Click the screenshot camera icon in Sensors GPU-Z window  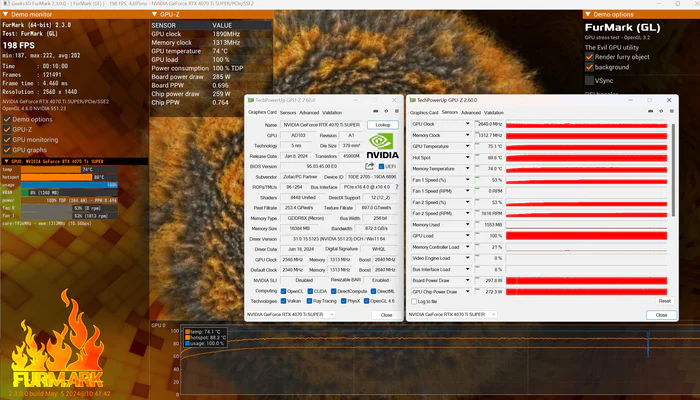click(x=650, y=111)
